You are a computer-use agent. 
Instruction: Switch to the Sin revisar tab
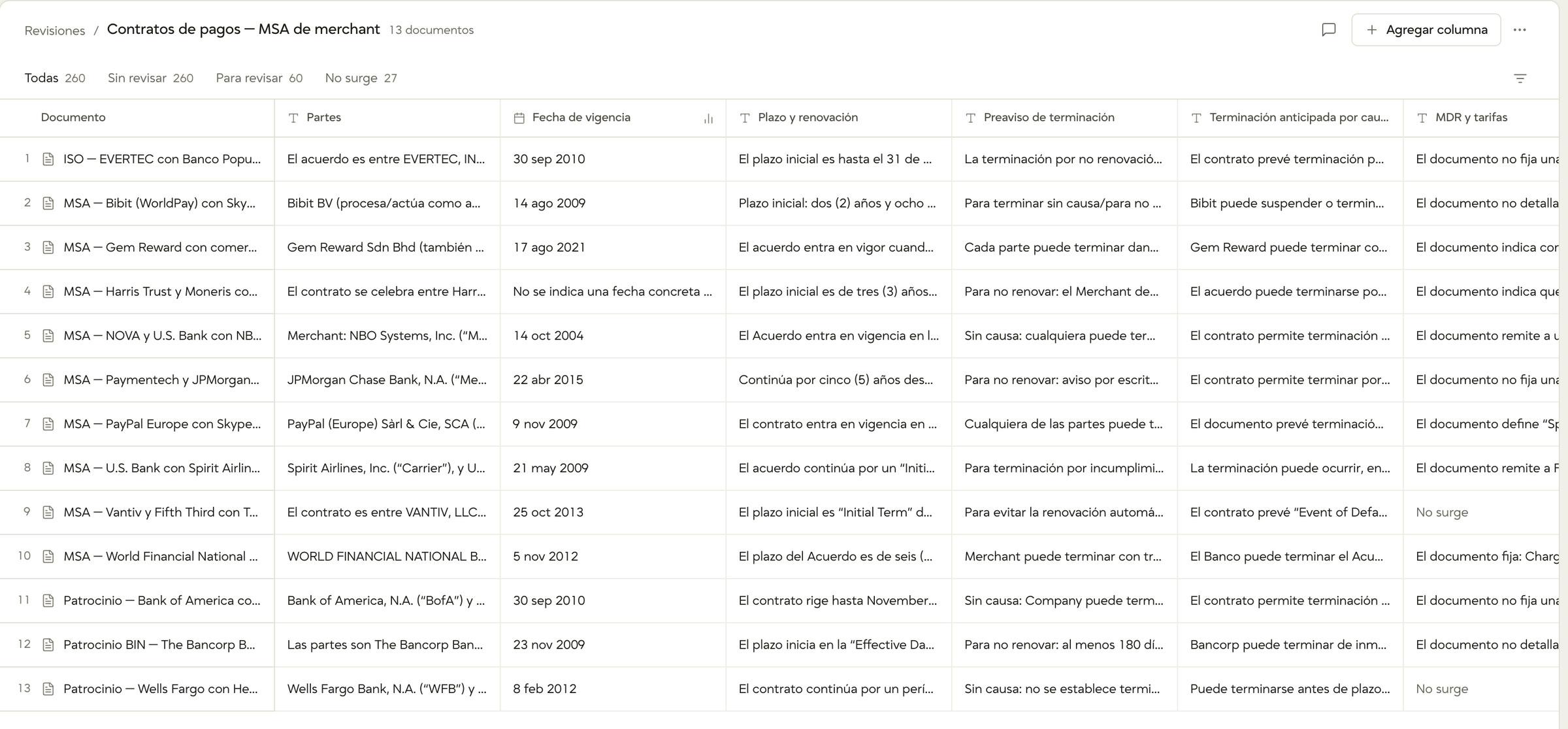tap(150, 78)
